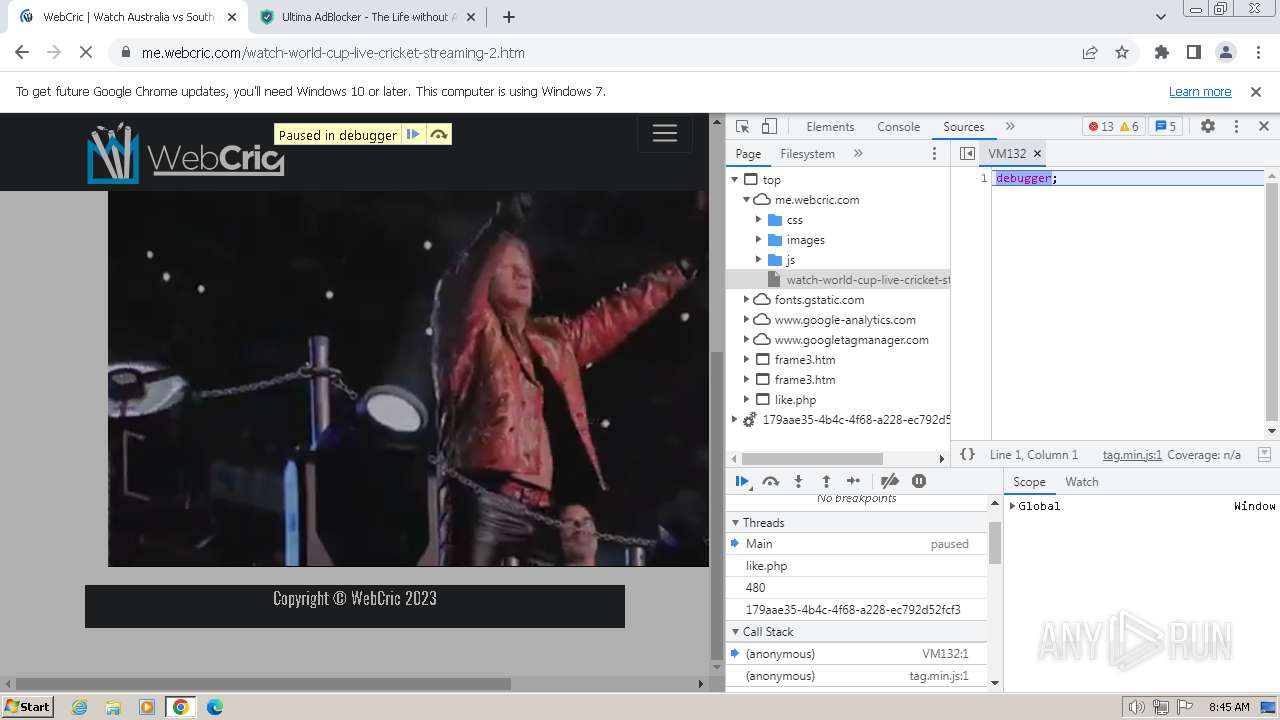Close the DevTools panel
The height and width of the screenshot is (720, 1280).
[x=1263, y=126]
